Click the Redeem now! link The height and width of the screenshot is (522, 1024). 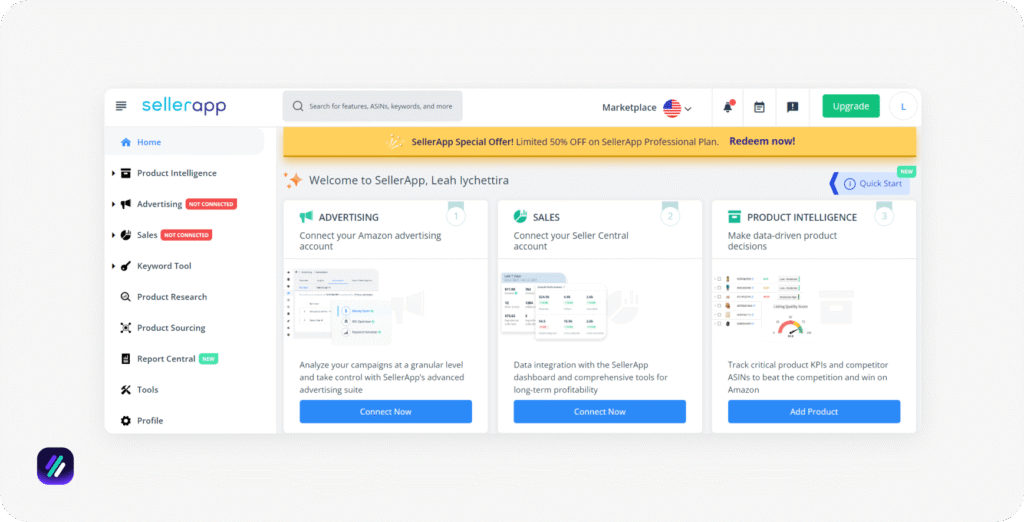[762, 141]
